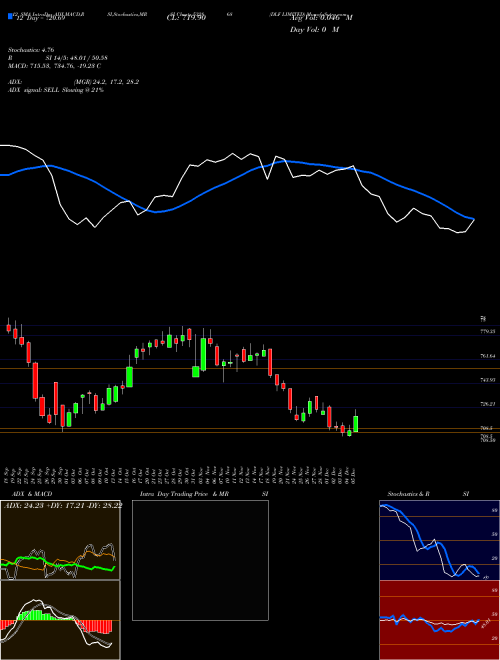Click the 'SI 14/3: 48.01 / 59.58' readout
Image resolution: width=500 pixels, height=660 pixels.
(77, 58)
